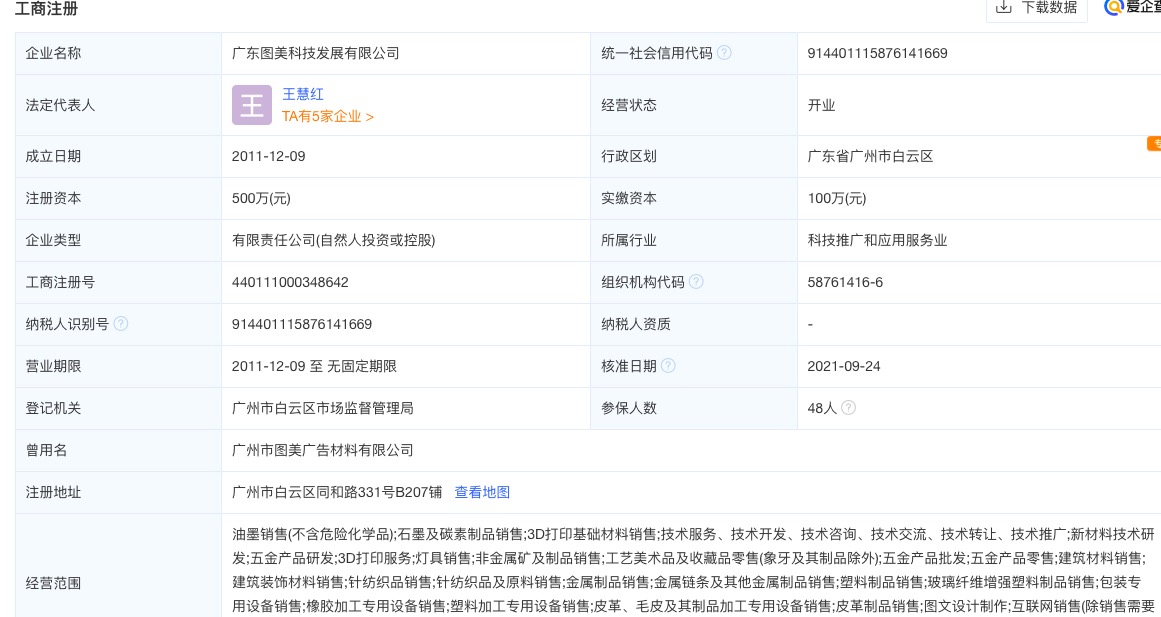Click help icon beside 纳税人识别号
The image size is (1161, 617).
coord(121,324)
